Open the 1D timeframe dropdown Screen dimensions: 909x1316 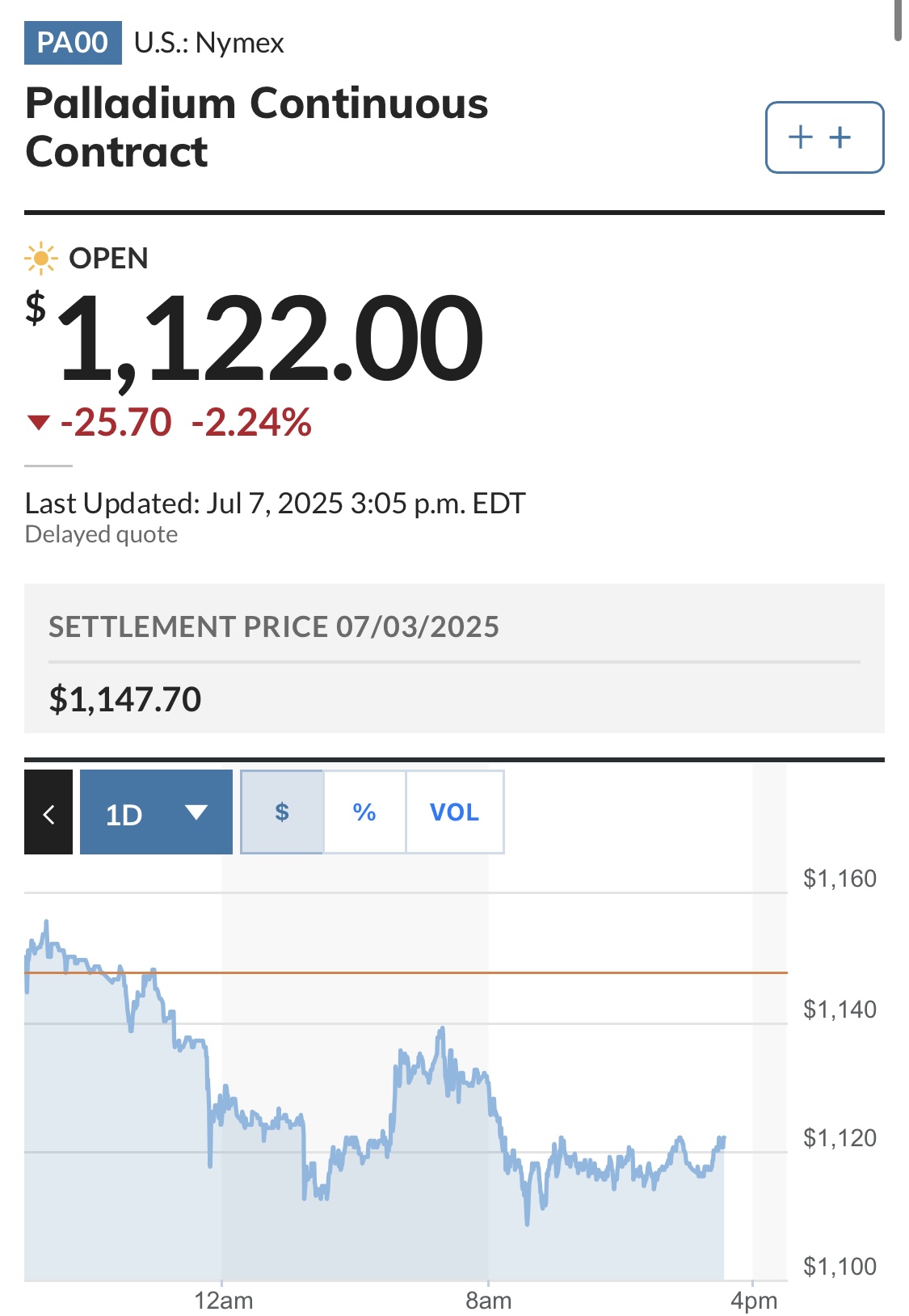tap(156, 812)
